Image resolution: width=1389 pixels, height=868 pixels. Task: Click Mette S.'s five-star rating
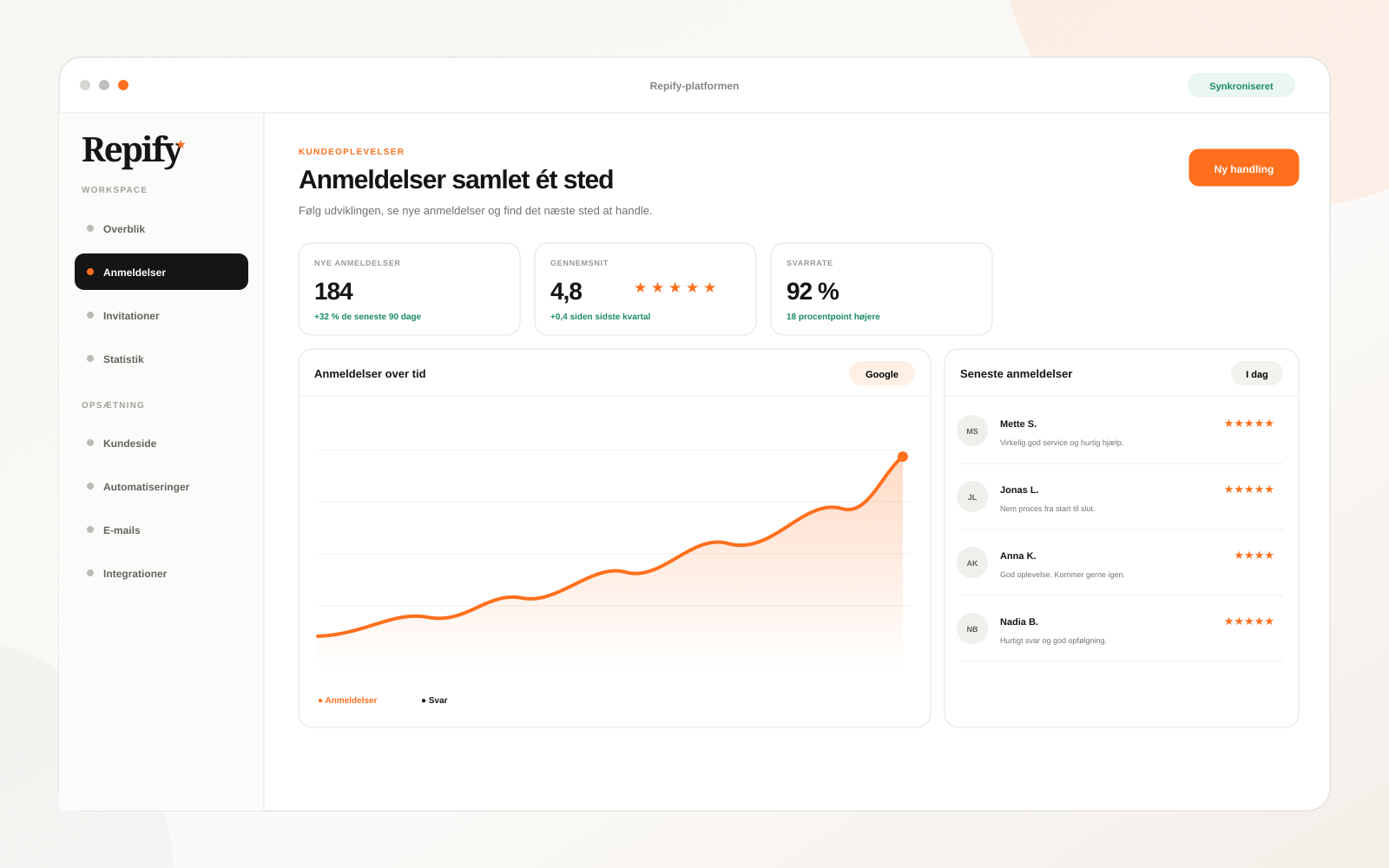pos(1248,424)
